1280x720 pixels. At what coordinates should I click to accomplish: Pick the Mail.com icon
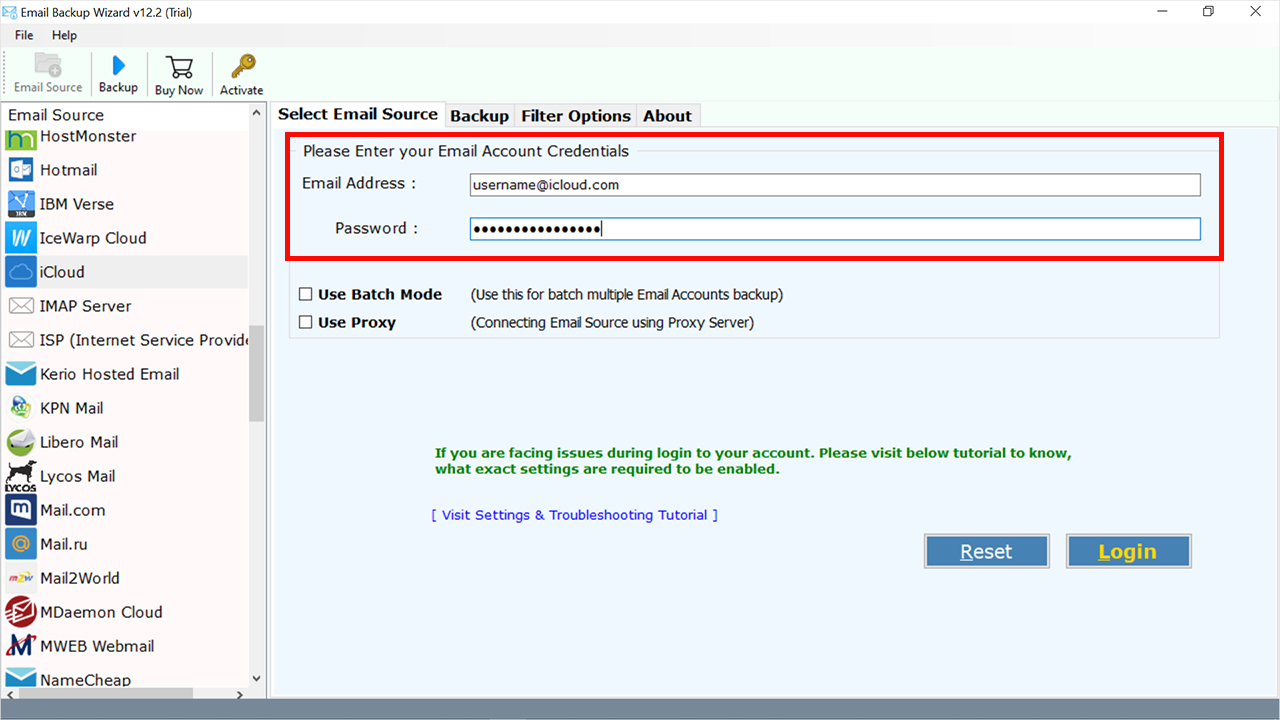[21, 510]
